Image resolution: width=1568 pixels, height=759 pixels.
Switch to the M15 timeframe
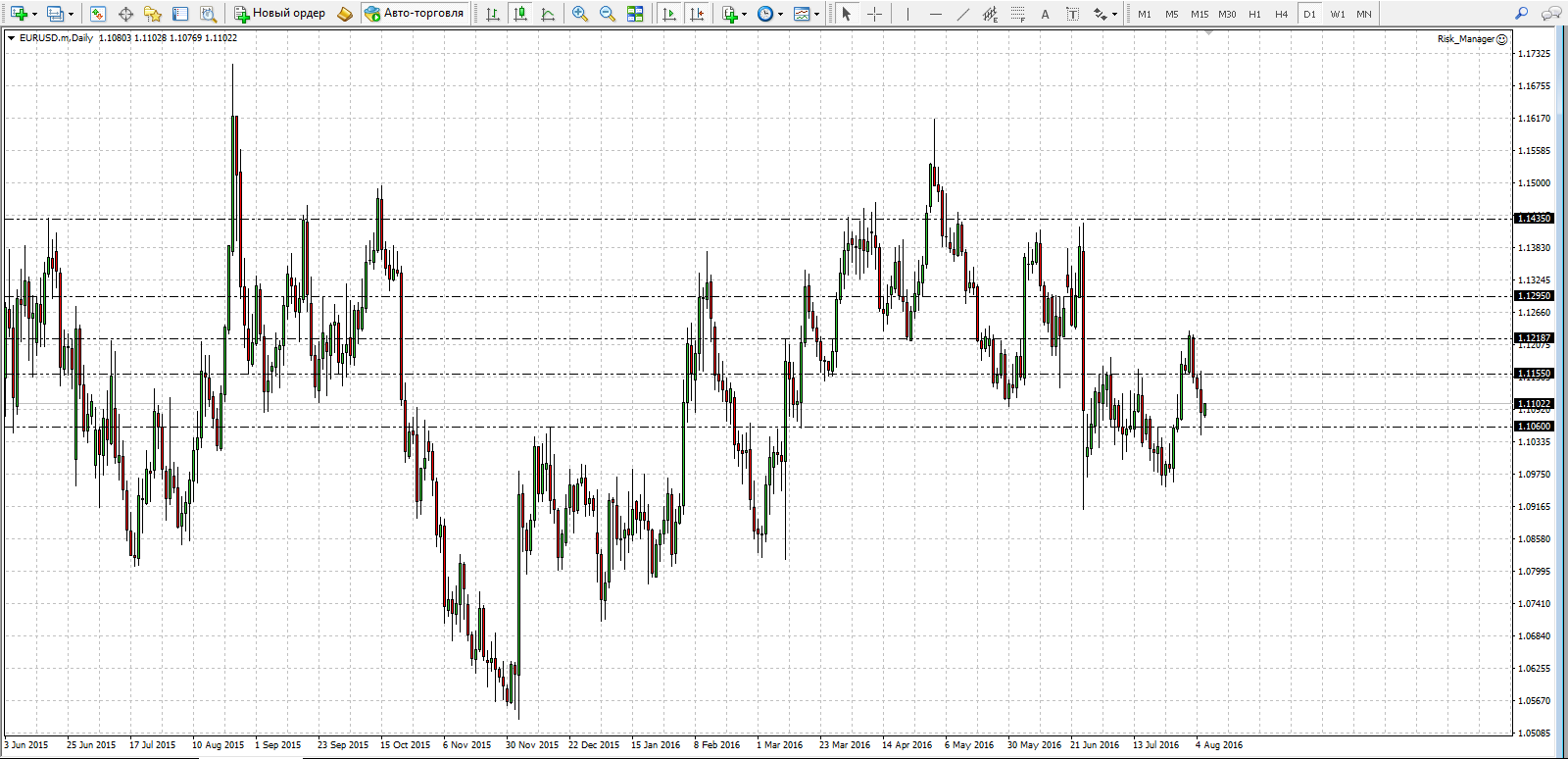[1200, 14]
